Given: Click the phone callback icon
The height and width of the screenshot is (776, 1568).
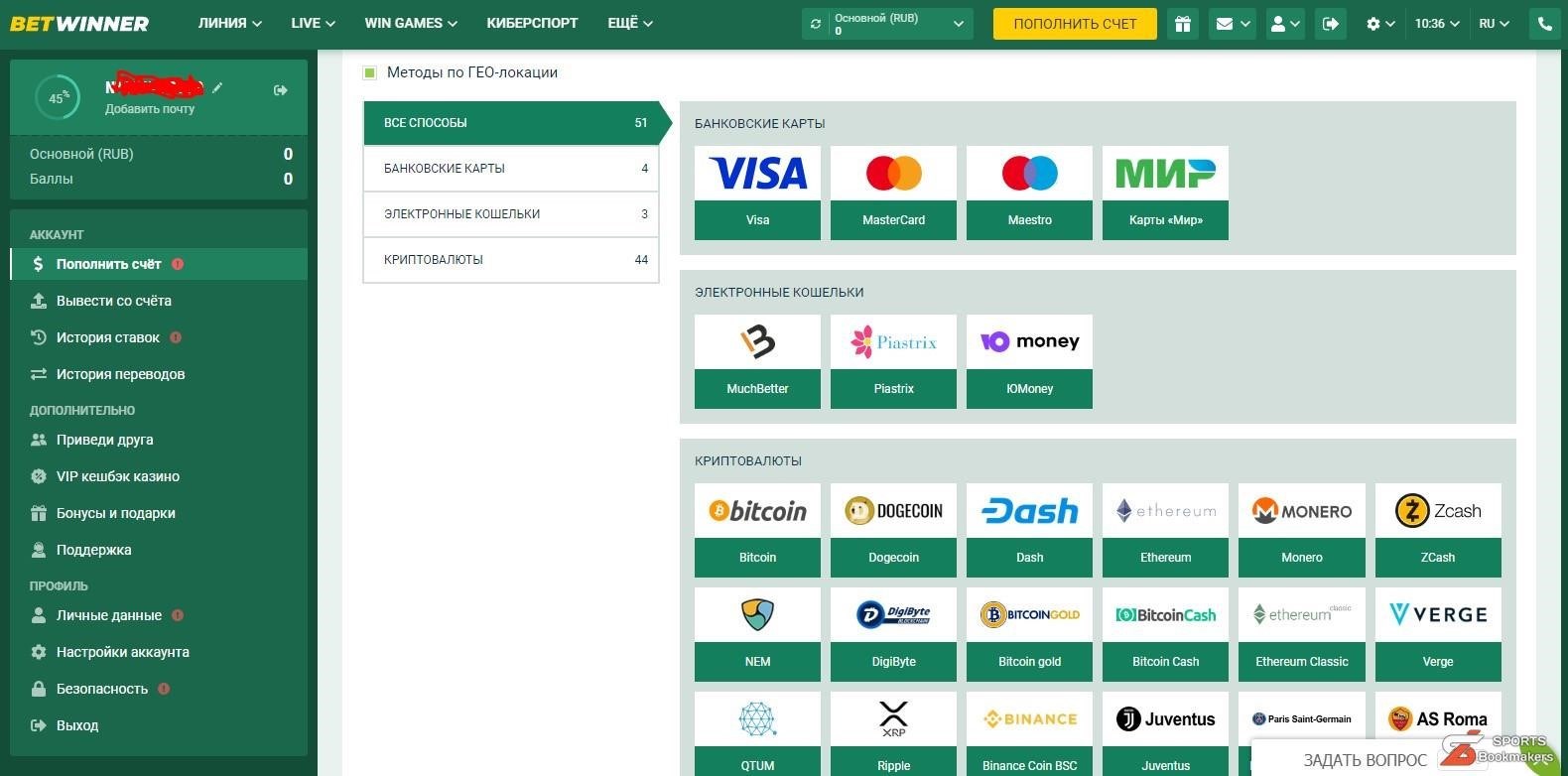Looking at the screenshot, I should click(x=1544, y=24).
